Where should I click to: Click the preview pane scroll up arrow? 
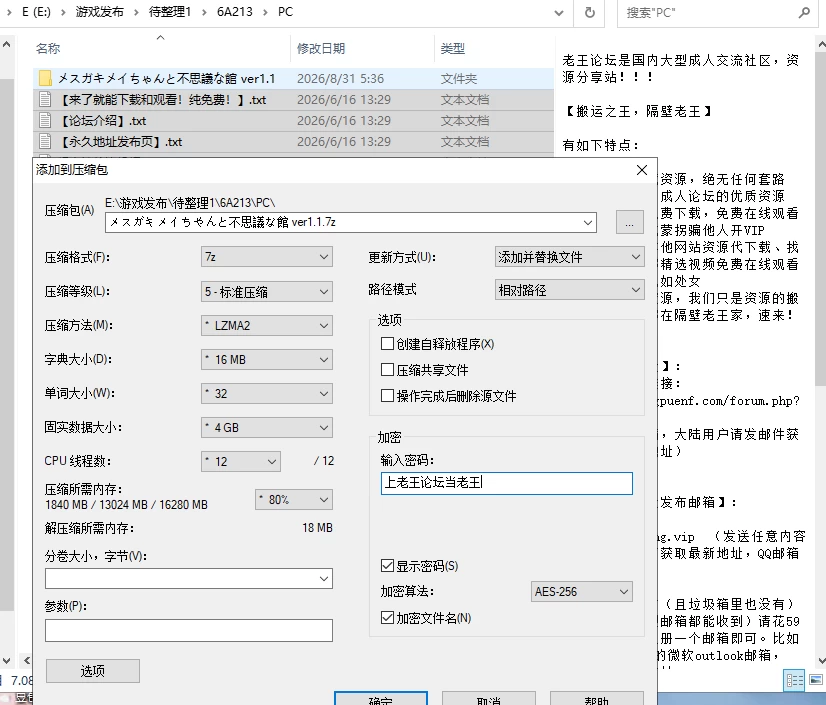pos(821,45)
